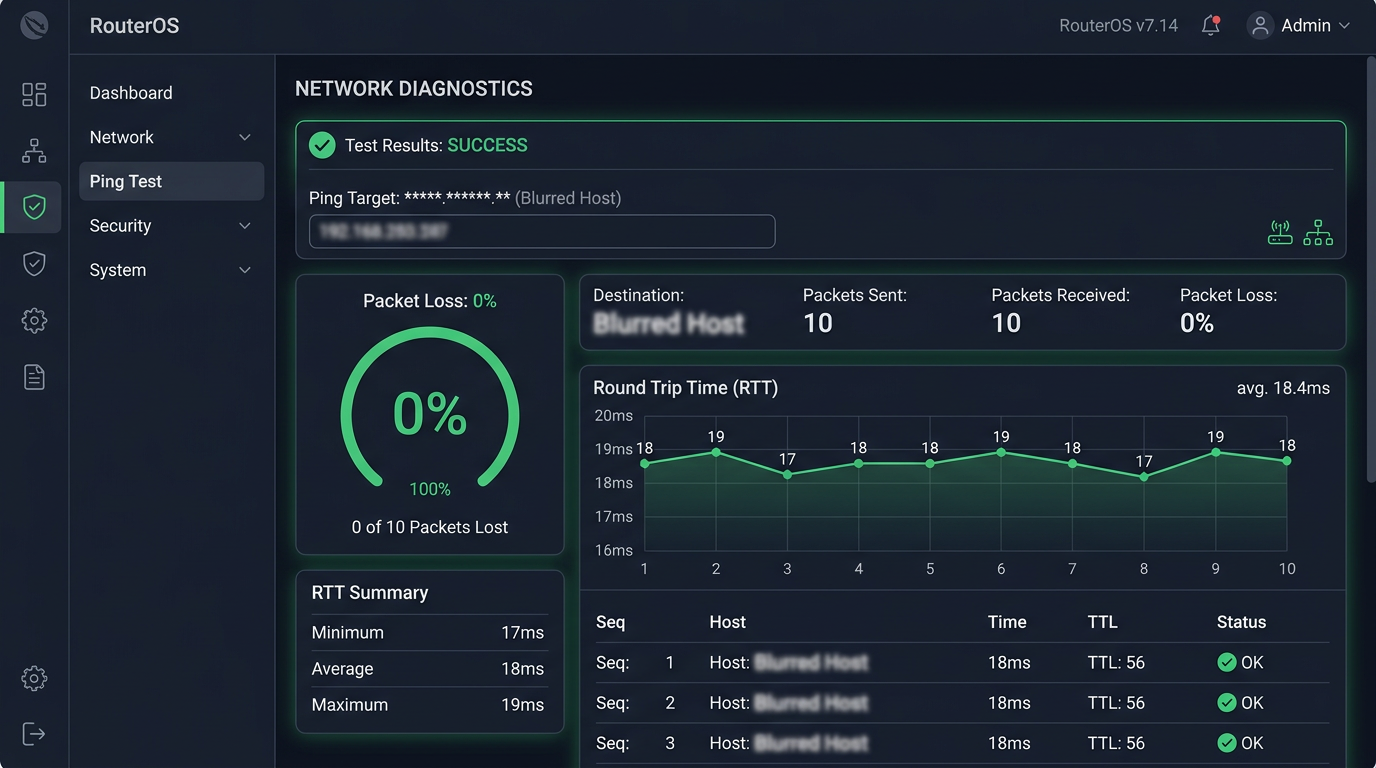This screenshot has width=1376, height=768.
Task: Open the document log icon in the rail
Action: pyautogui.click(x=34, y=377)
